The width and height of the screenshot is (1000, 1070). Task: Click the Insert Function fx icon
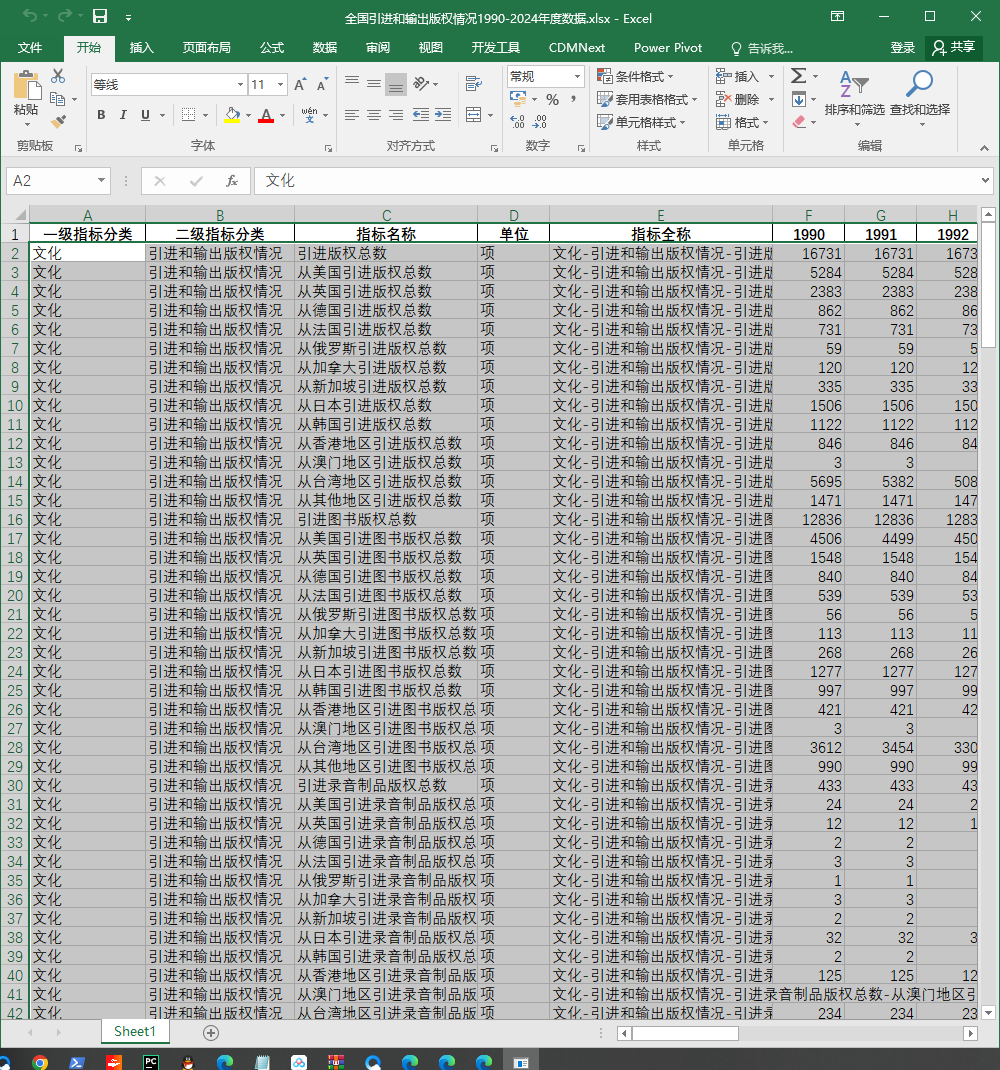click(231, 181)
